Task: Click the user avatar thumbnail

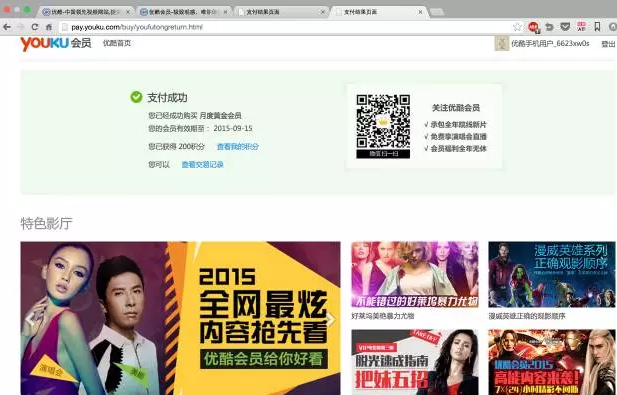Action: pyautogui.click(x=501, y=43)
